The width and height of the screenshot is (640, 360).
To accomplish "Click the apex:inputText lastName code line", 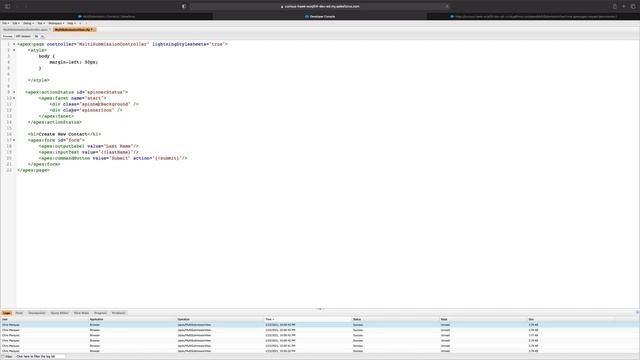I will point(89,152).
